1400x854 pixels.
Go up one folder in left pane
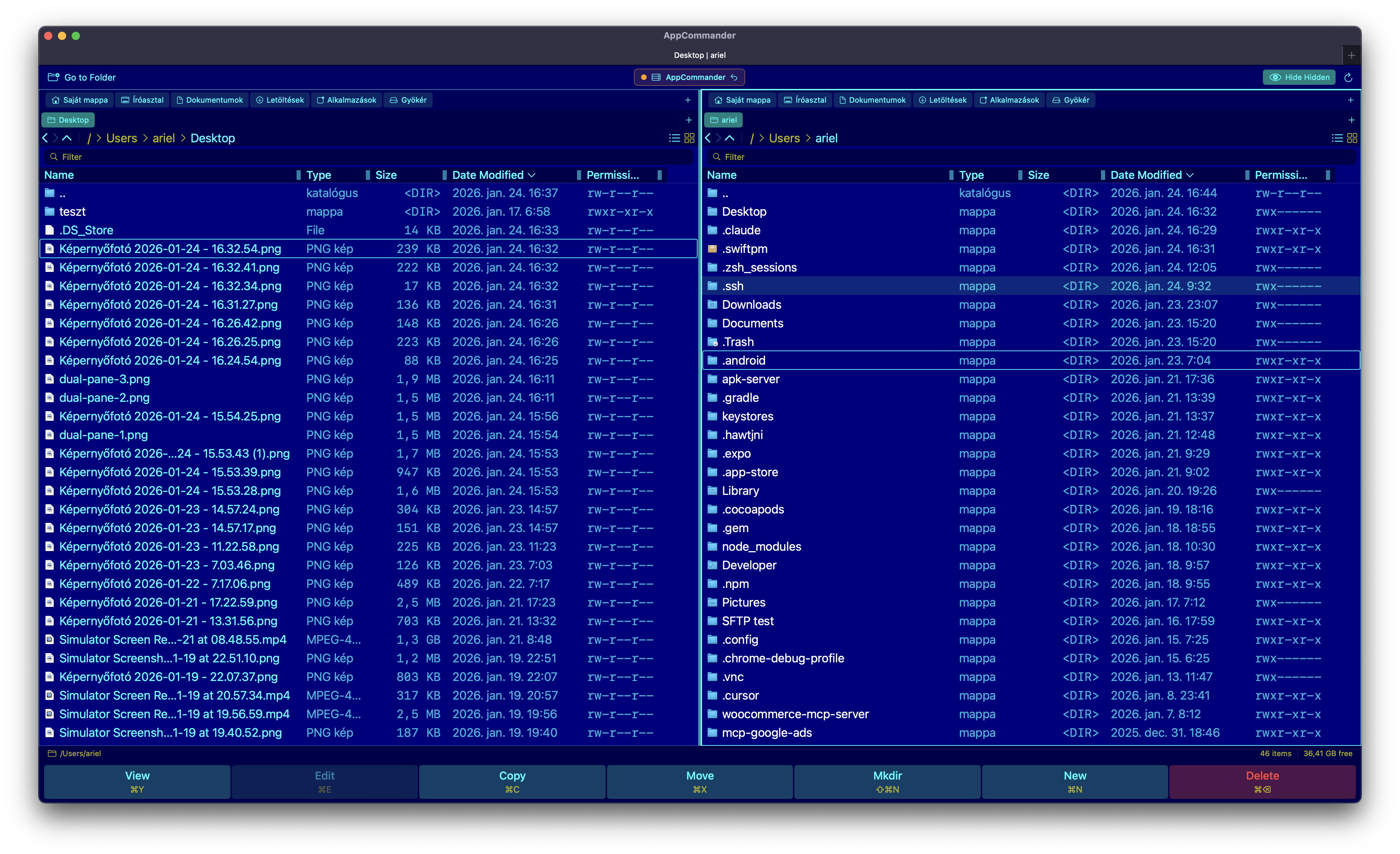[67, 138]
